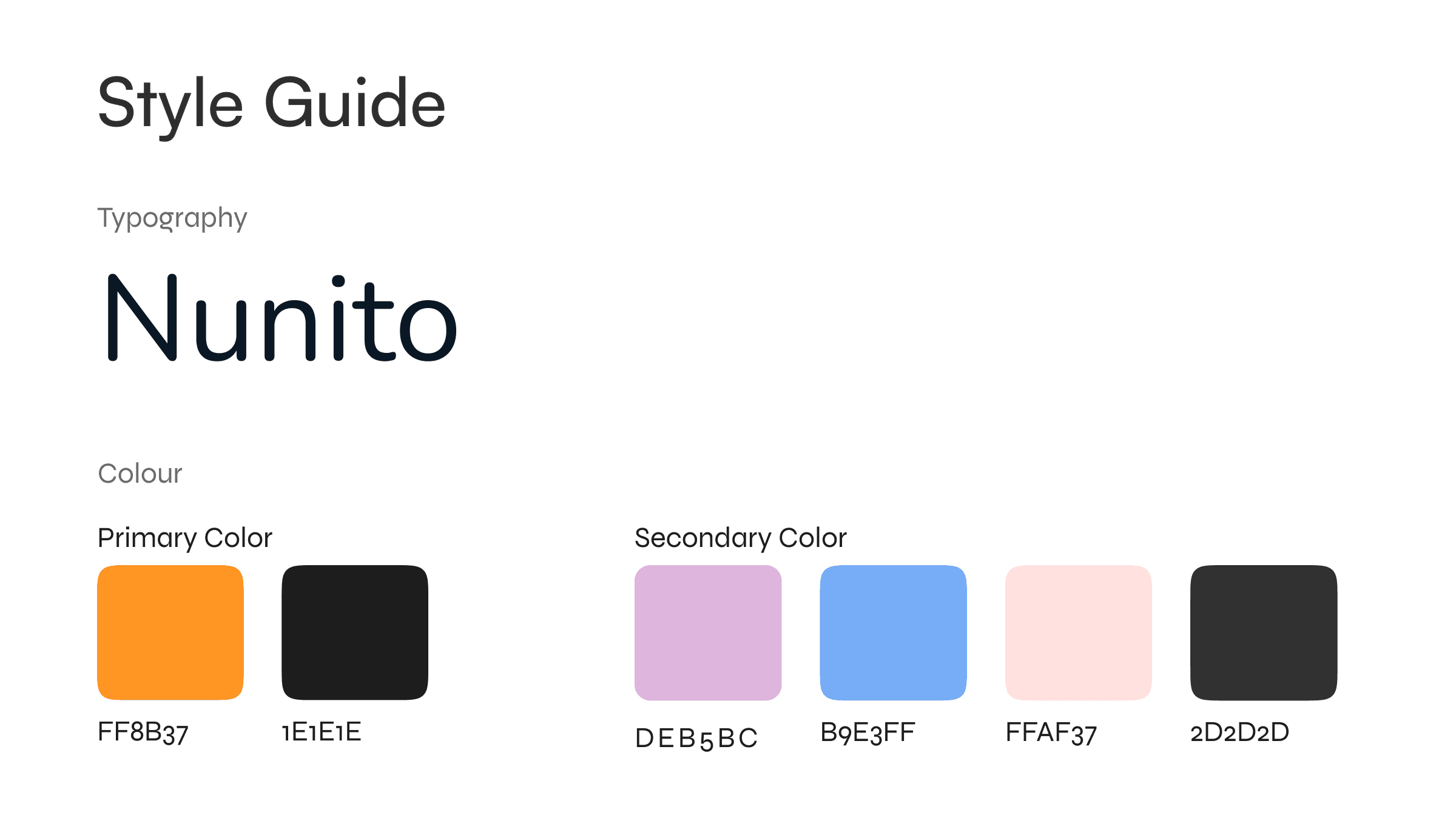Screen dimensions: 1456x815
Task: Pick the lilac DEB5BC secondary swatch
Action: coord(708,632)
